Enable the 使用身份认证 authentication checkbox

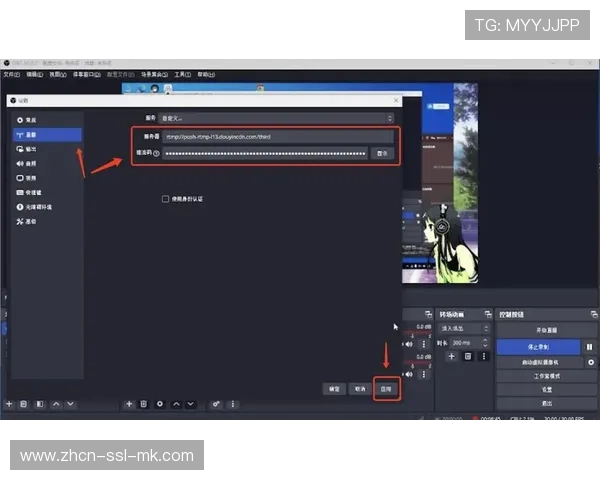[x=166, y=199]
